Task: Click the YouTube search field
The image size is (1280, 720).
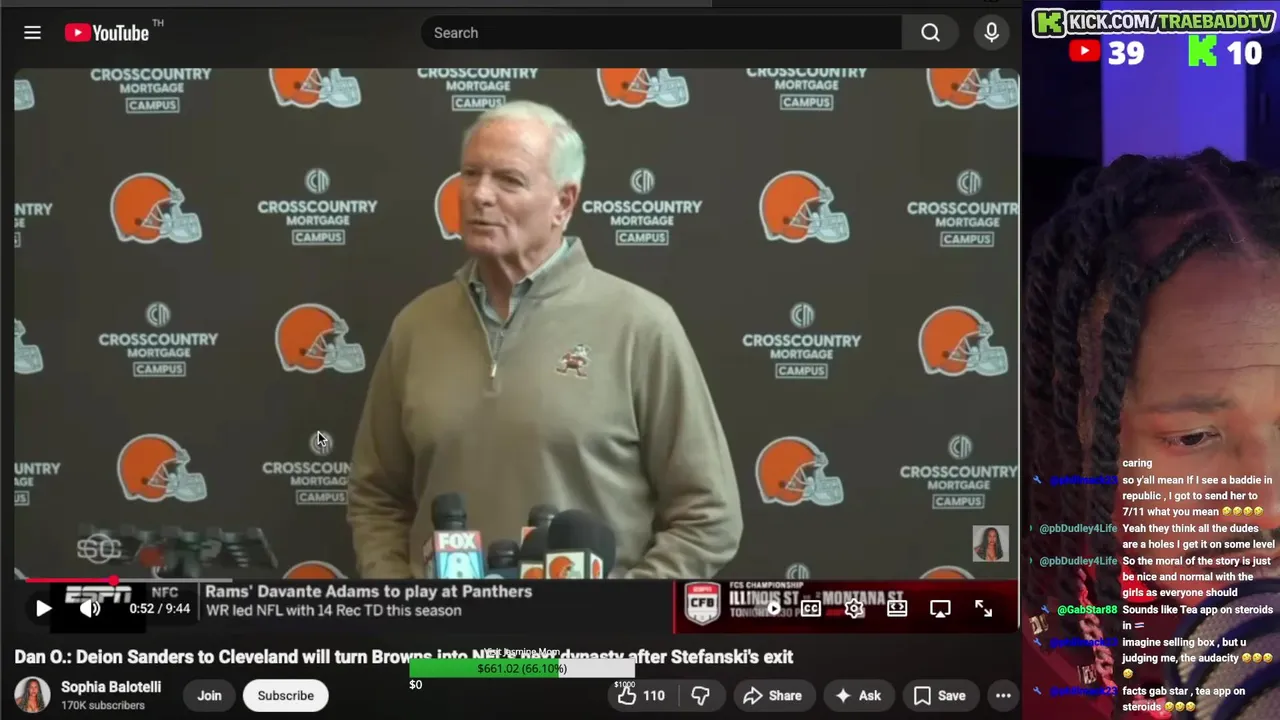Action: click(x=661, y=33)
